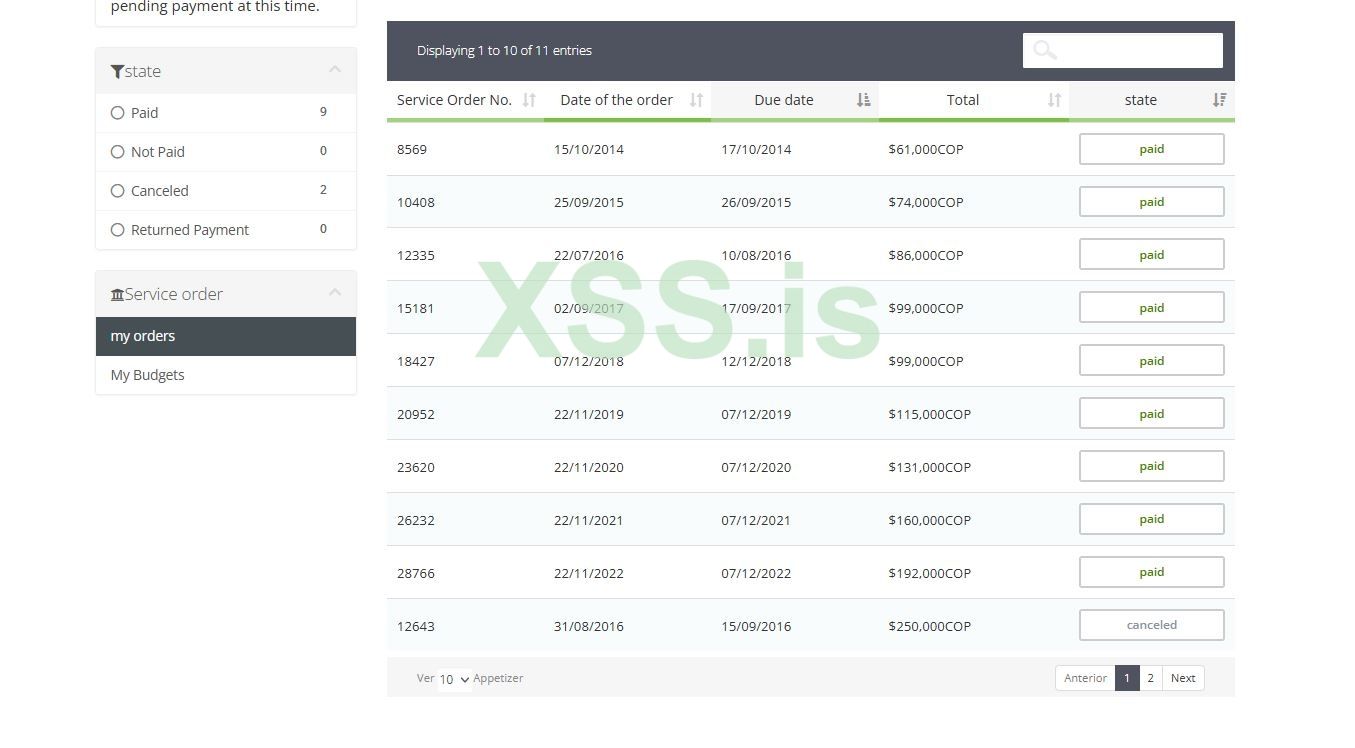Click paid status button for order 23620
Image resolution: width=1355 pixels, height=748 pixels.
1152,466
